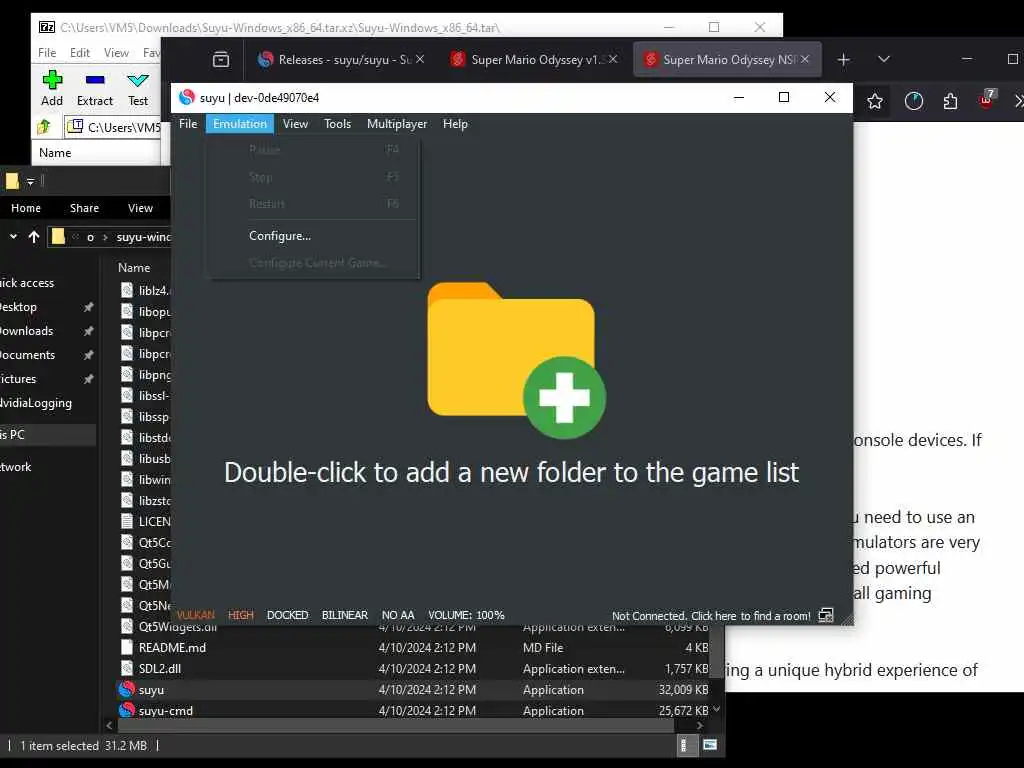Toggle the HIGH GPU accuracy button
1024x768 pixels.
[240, 615]
